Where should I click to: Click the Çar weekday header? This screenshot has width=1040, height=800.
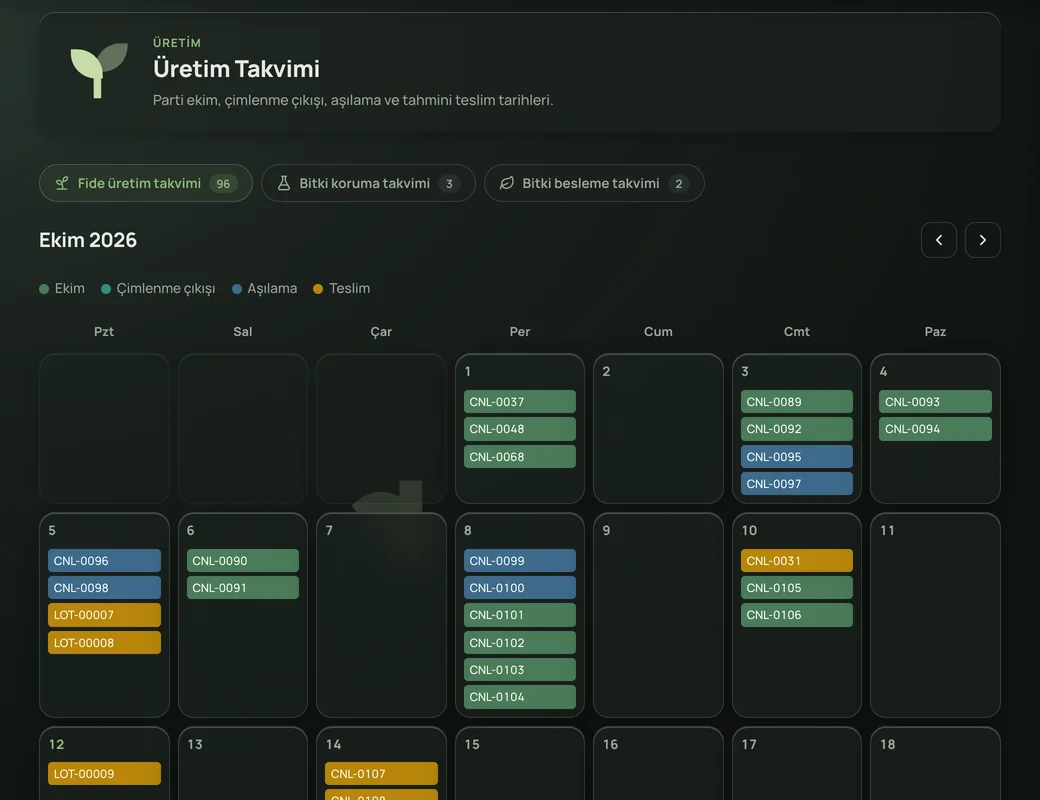point(381,331)
